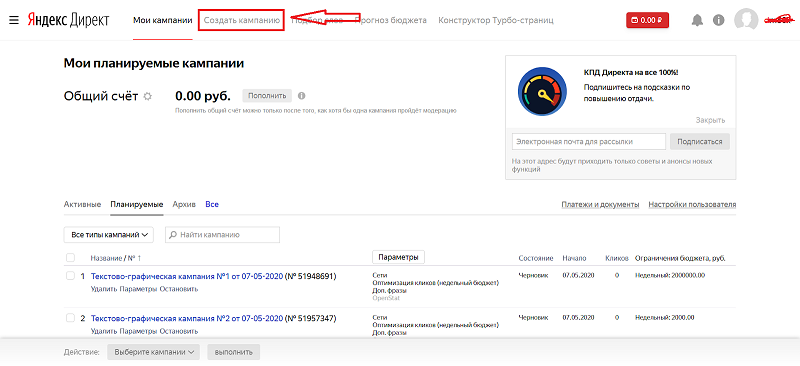
Task: Click the info icon beside Пополнить
Action: [302, 95]
